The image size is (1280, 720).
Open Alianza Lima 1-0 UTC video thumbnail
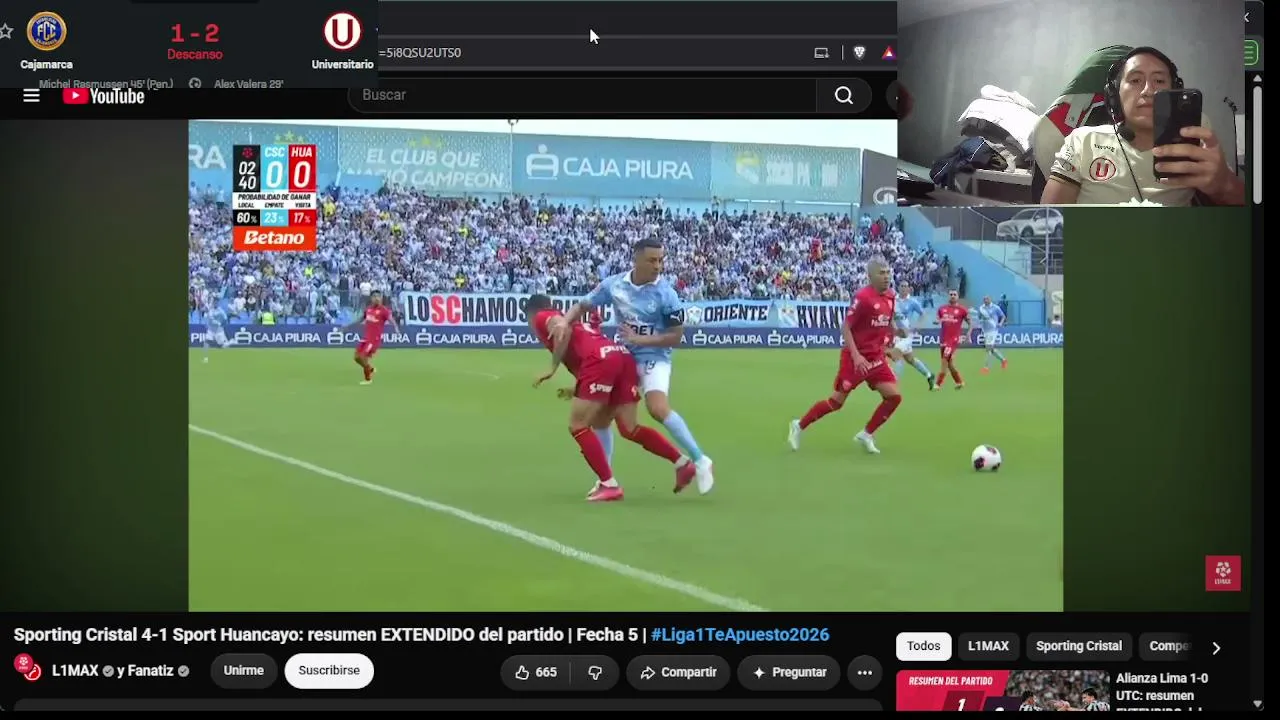tap(1002, 691)
